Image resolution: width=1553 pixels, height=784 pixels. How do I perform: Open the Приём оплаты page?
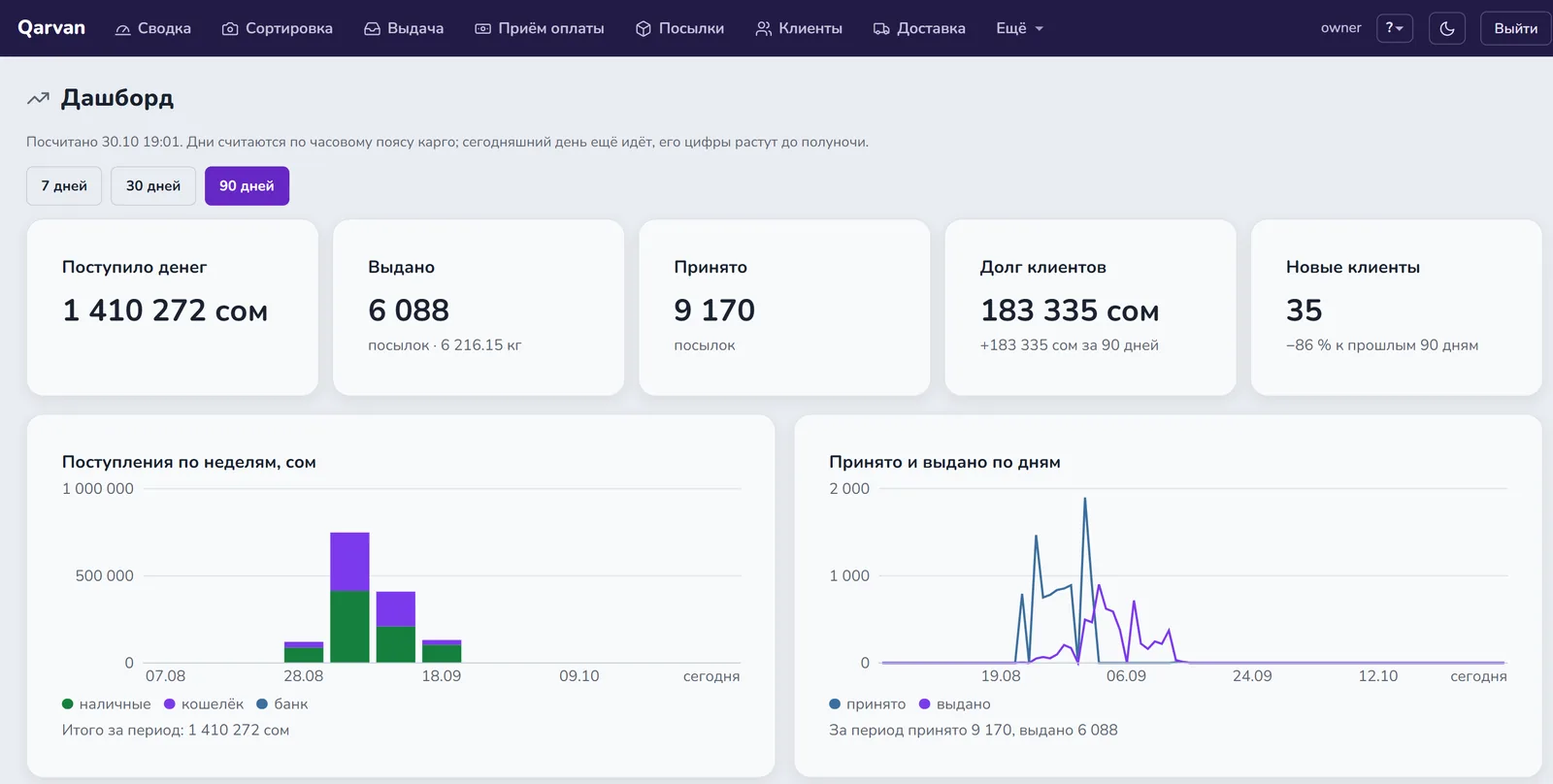tap(540, 28)
